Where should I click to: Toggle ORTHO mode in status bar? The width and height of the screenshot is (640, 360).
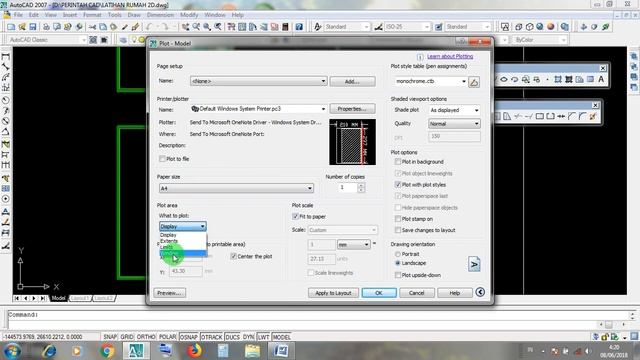146,337
